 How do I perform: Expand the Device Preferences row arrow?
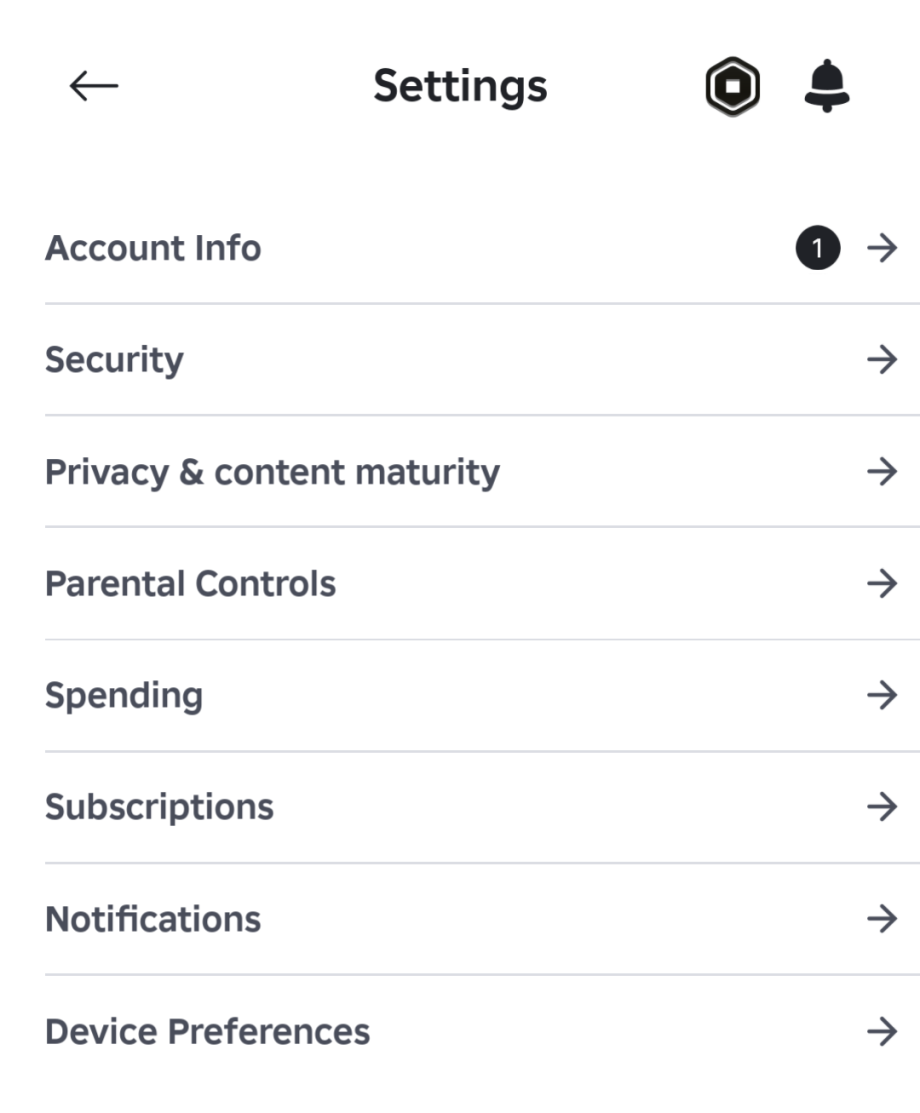pos(882,1031)
